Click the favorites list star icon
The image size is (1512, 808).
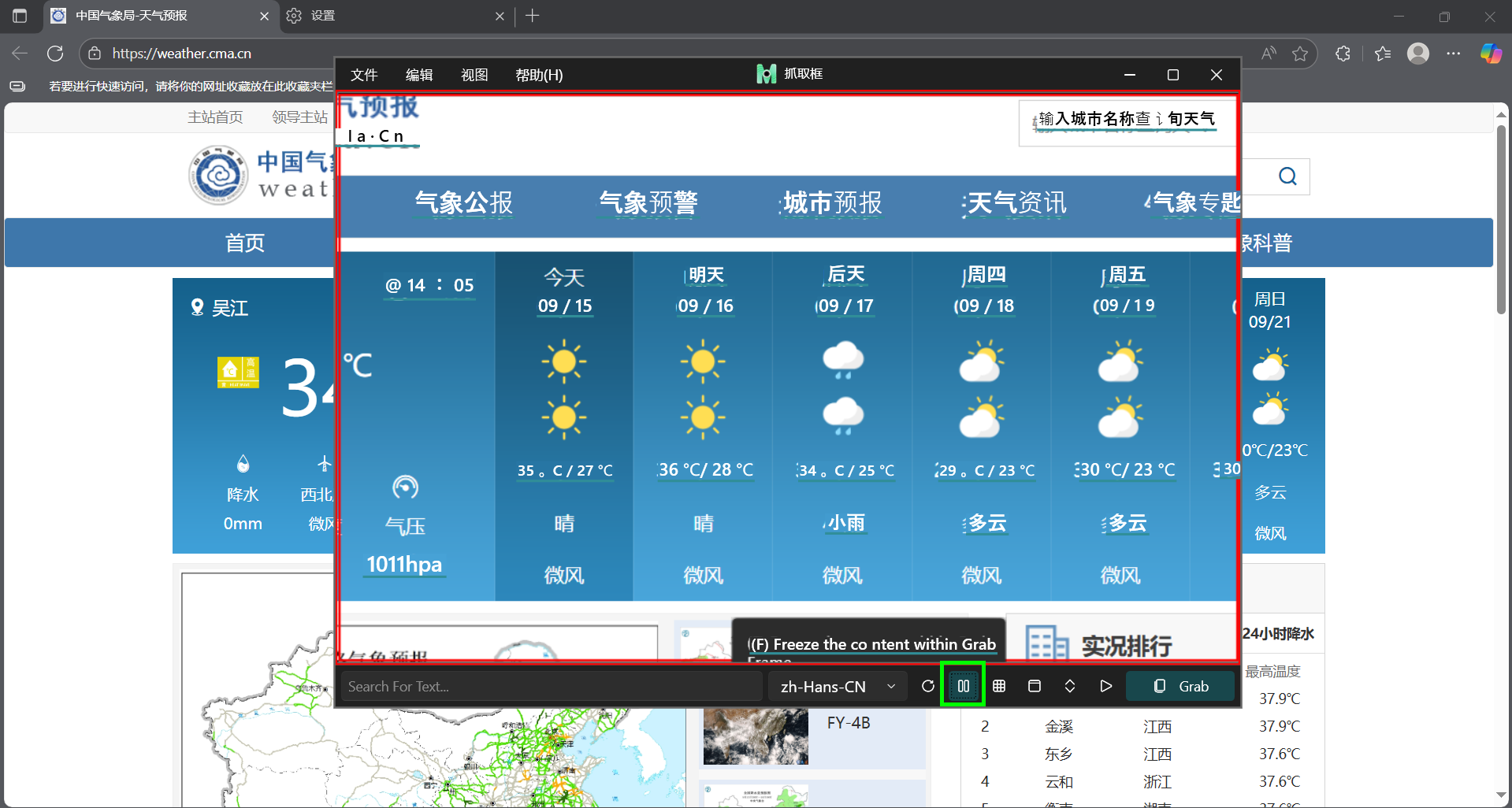click(x=1383, y=54)
